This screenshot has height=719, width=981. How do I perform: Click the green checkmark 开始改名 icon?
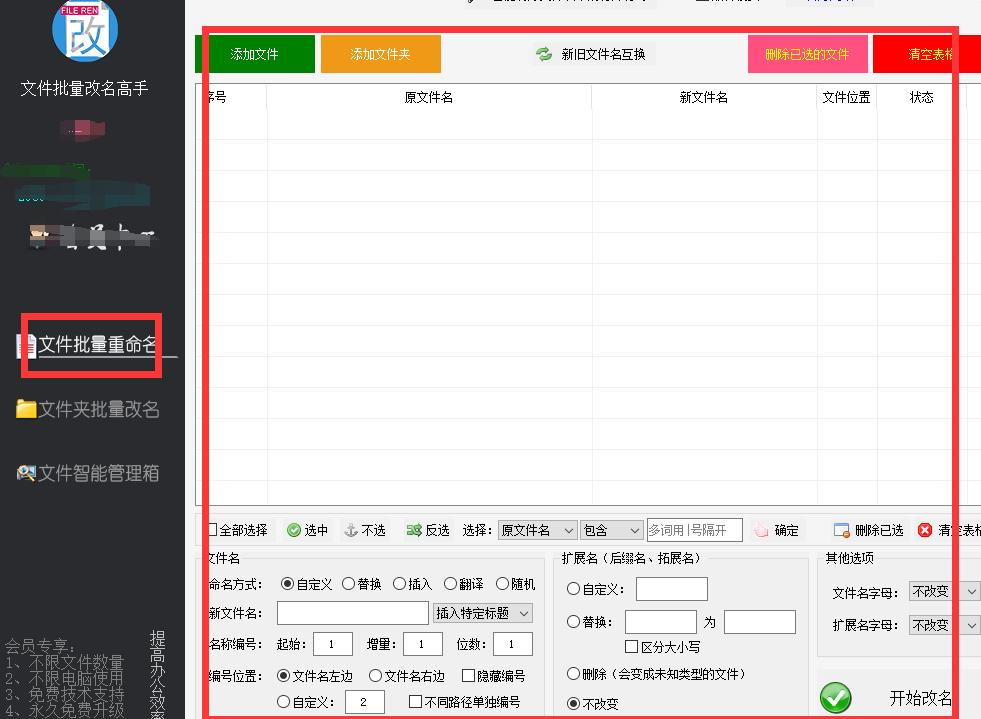836,698
